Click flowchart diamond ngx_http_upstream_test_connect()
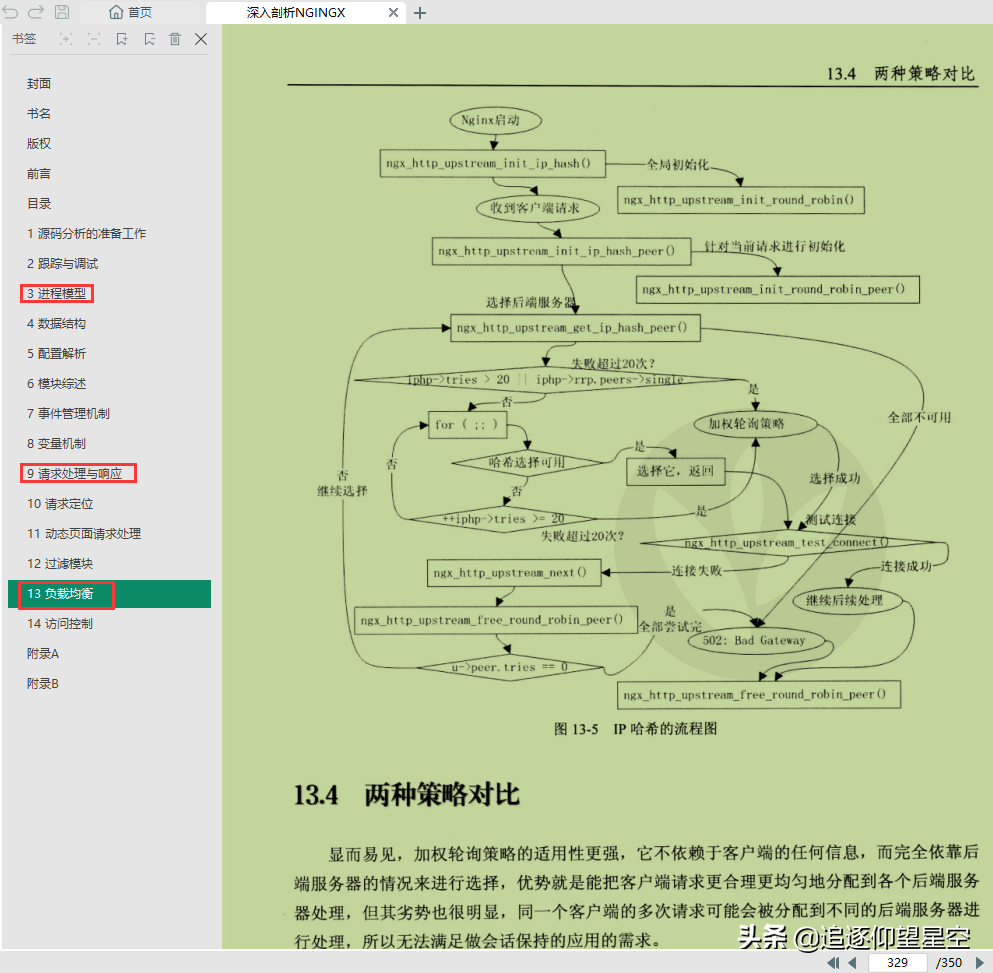Image resolution: width=993 pixels, height=973 pixels. tap(788, 543)
